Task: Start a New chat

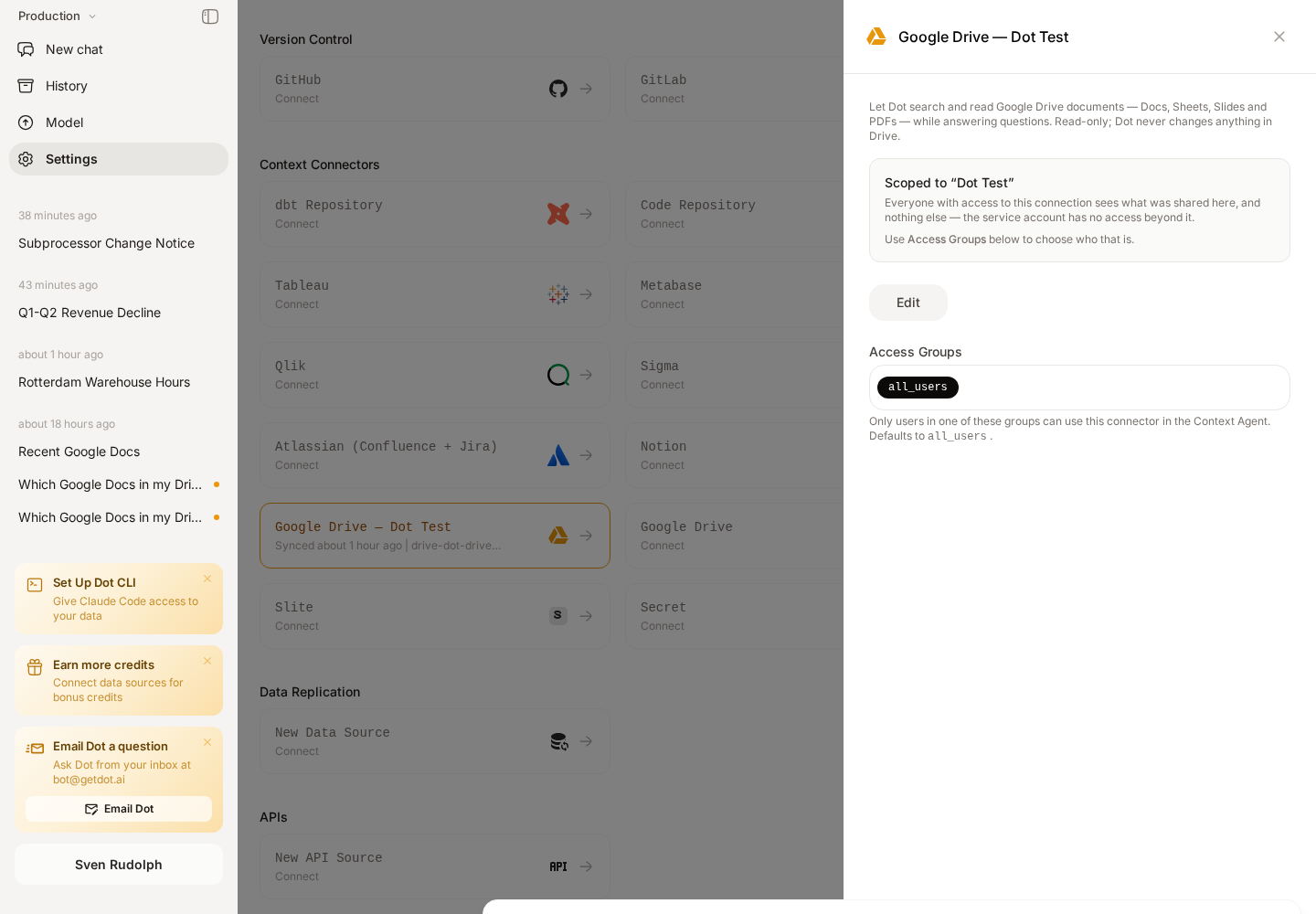Action: point(119,49)
